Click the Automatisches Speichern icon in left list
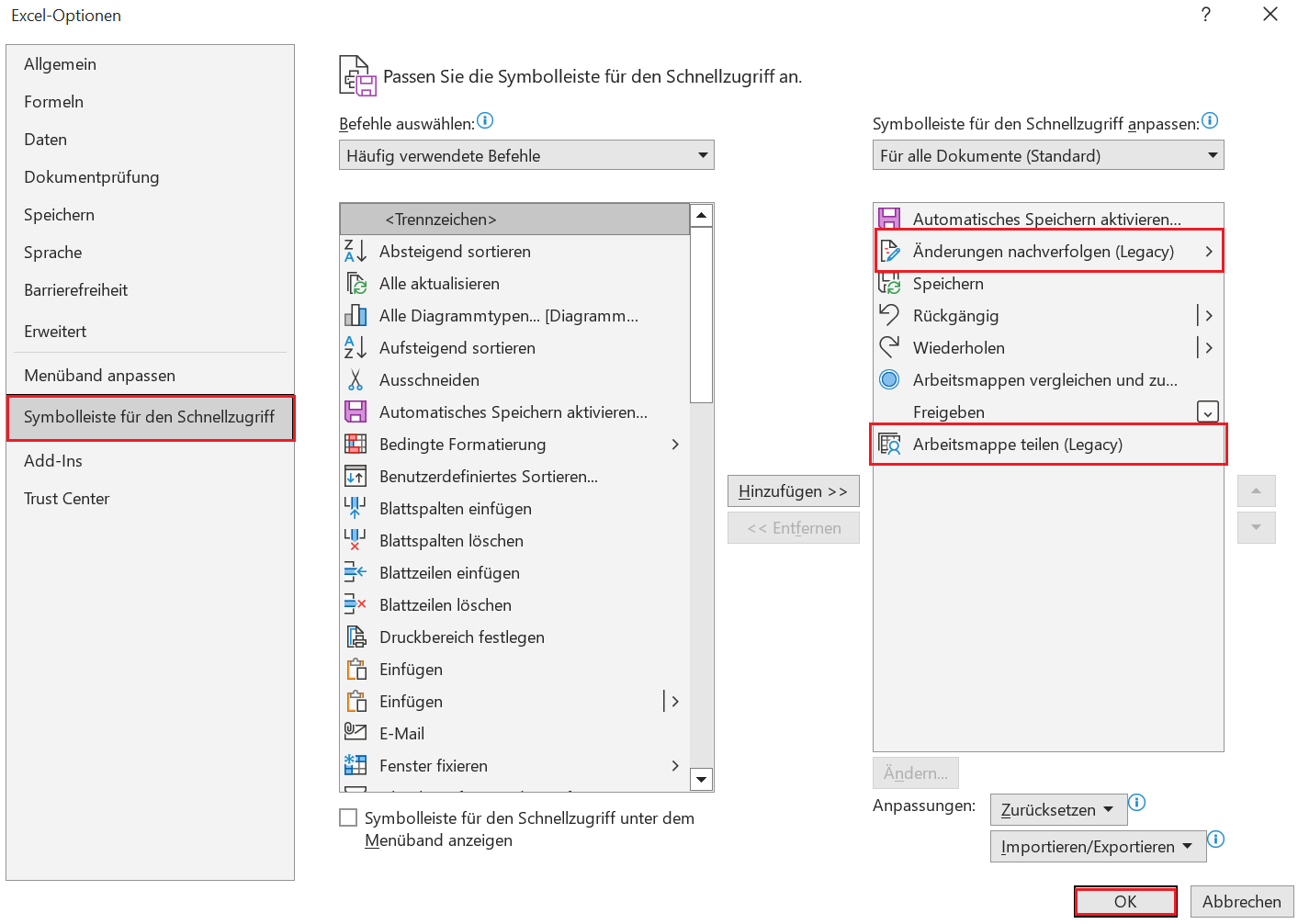This screenshot has height=924, width=1298. (356, 411)
